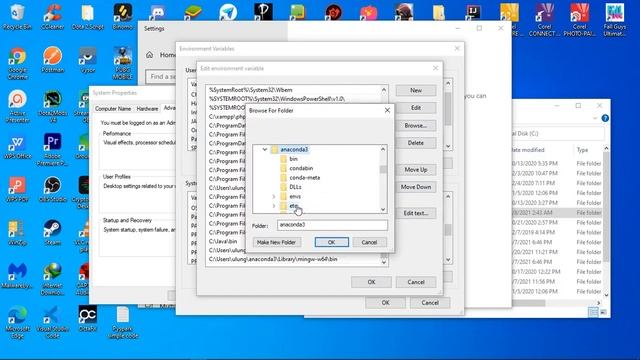Image resolution: width=640 pixels, height=360 pixels.
Task: Open Corel PHOTO-PAINT desktop shortcut
Action: coord(579,20)
